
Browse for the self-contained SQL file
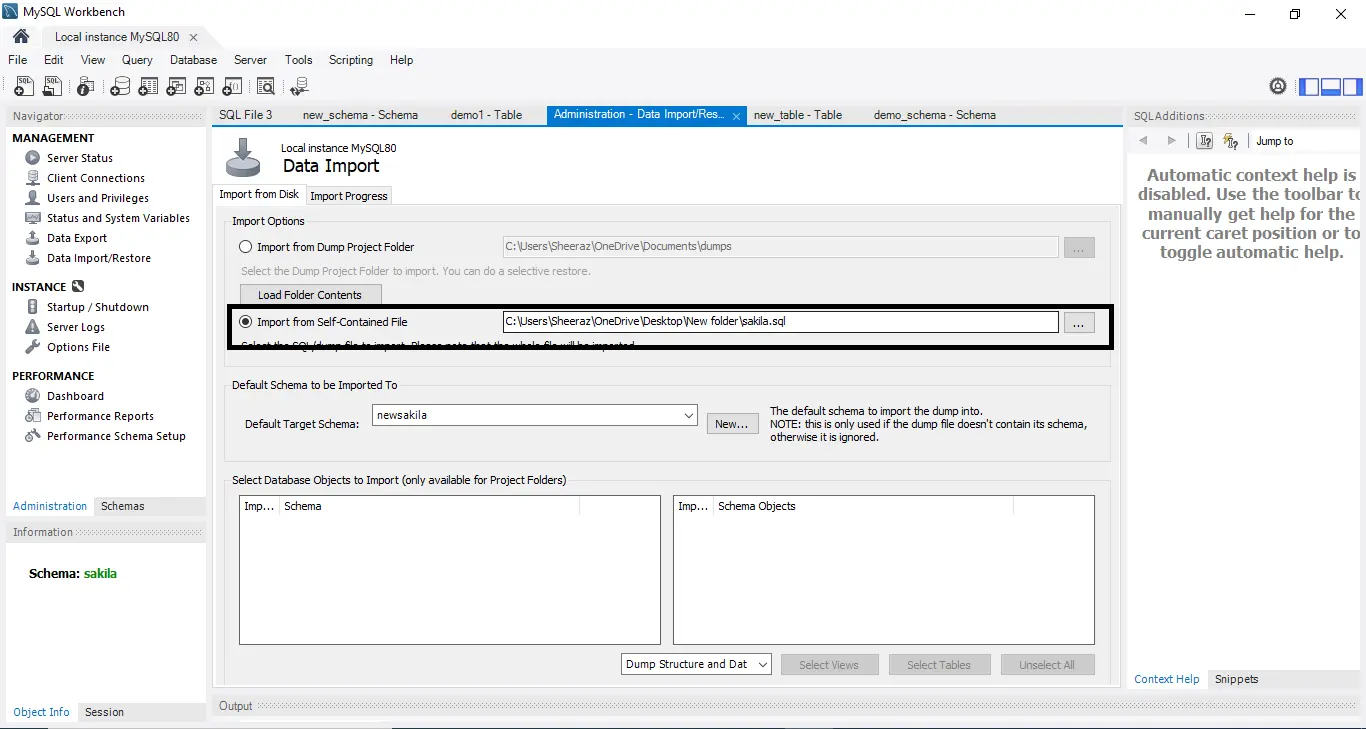coord(1079,322)
